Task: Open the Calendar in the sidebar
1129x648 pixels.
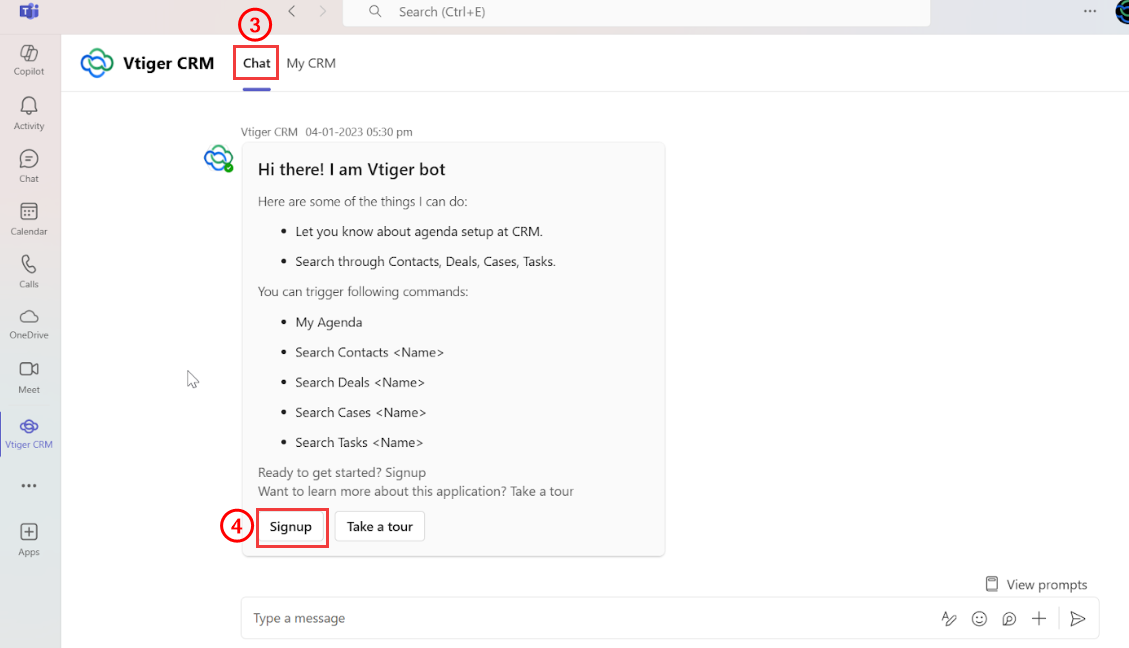Action: (x=29, y=219)
